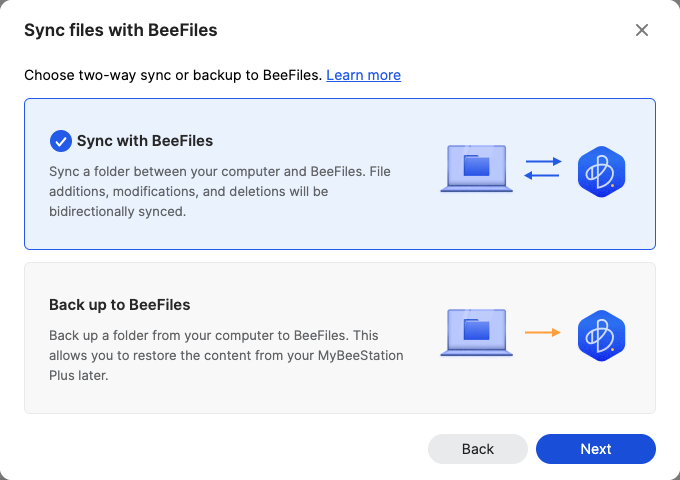Click the bidirectional blue arrows icon
Screen dimensions: 680x480
point(543,168)
